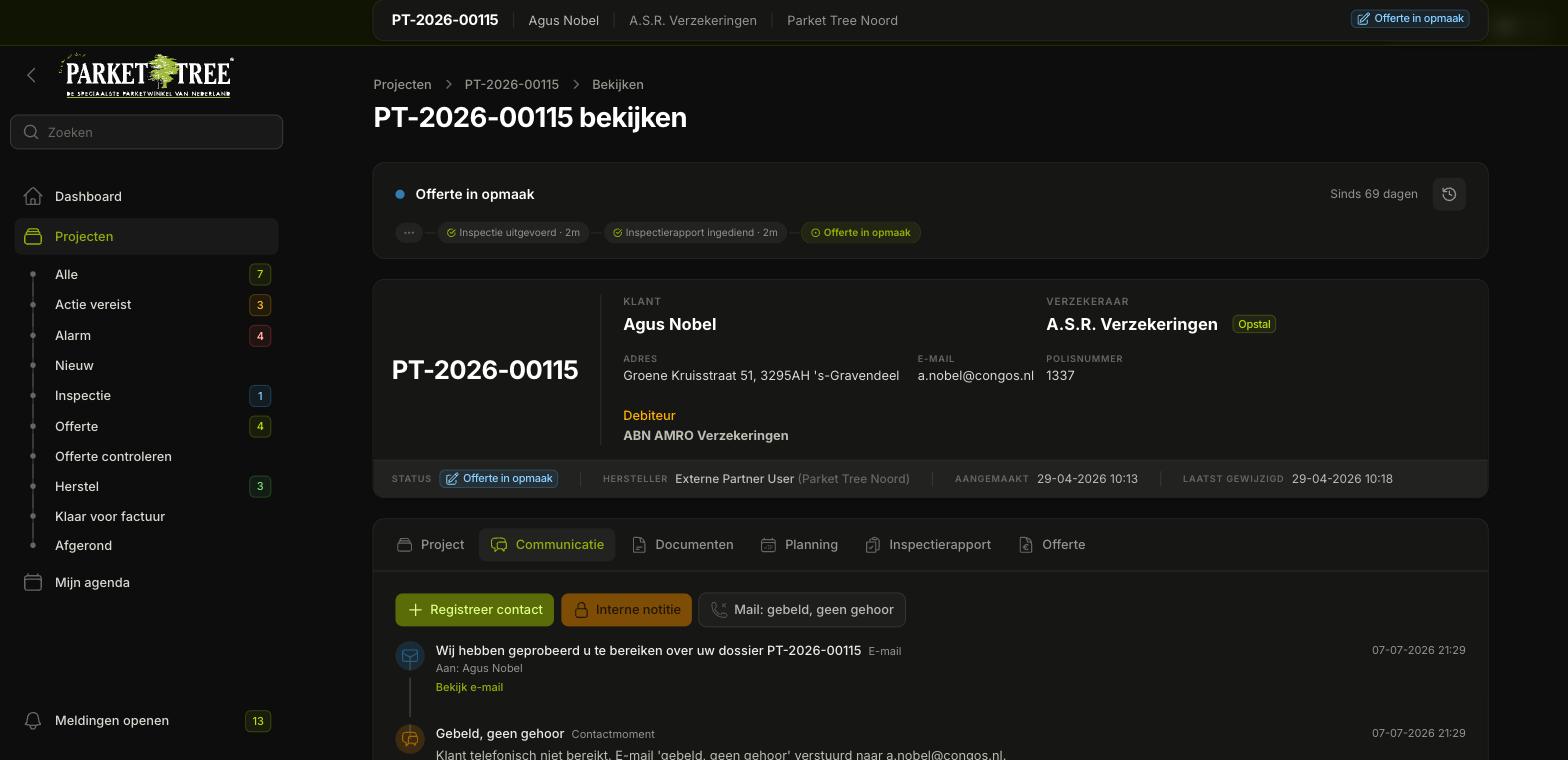Go to Projecten breadcrumb
Image resolution: width=1568 pixels, height=760 pixels.
(x=402, y=84)
